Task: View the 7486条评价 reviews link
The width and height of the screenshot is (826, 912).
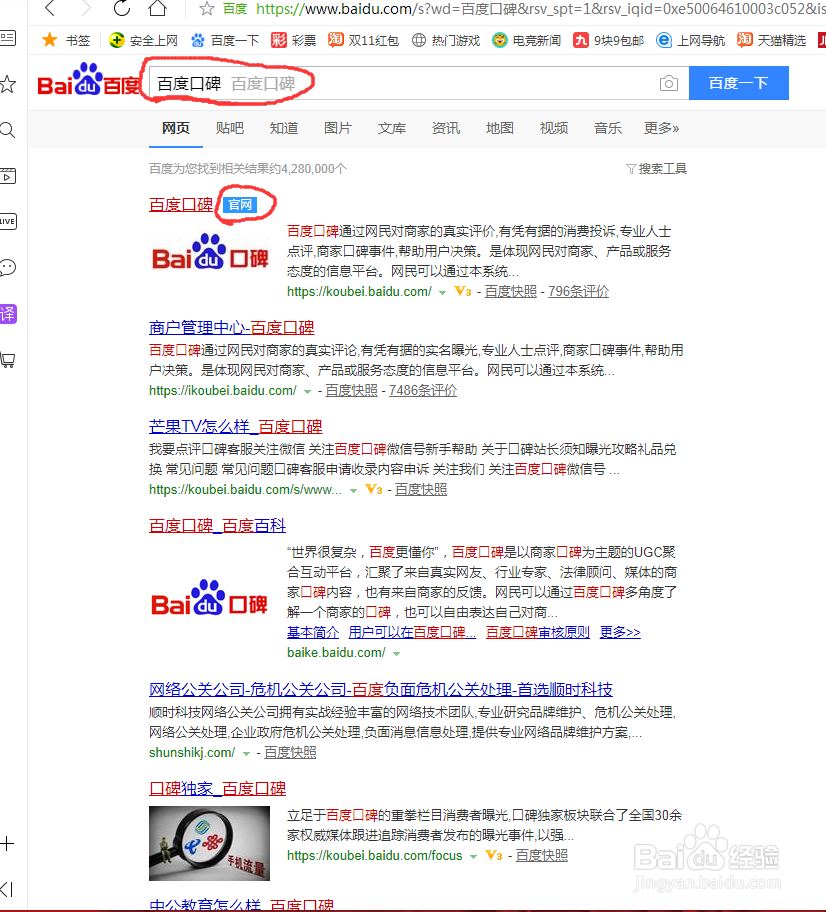Action: pos(423,390)
